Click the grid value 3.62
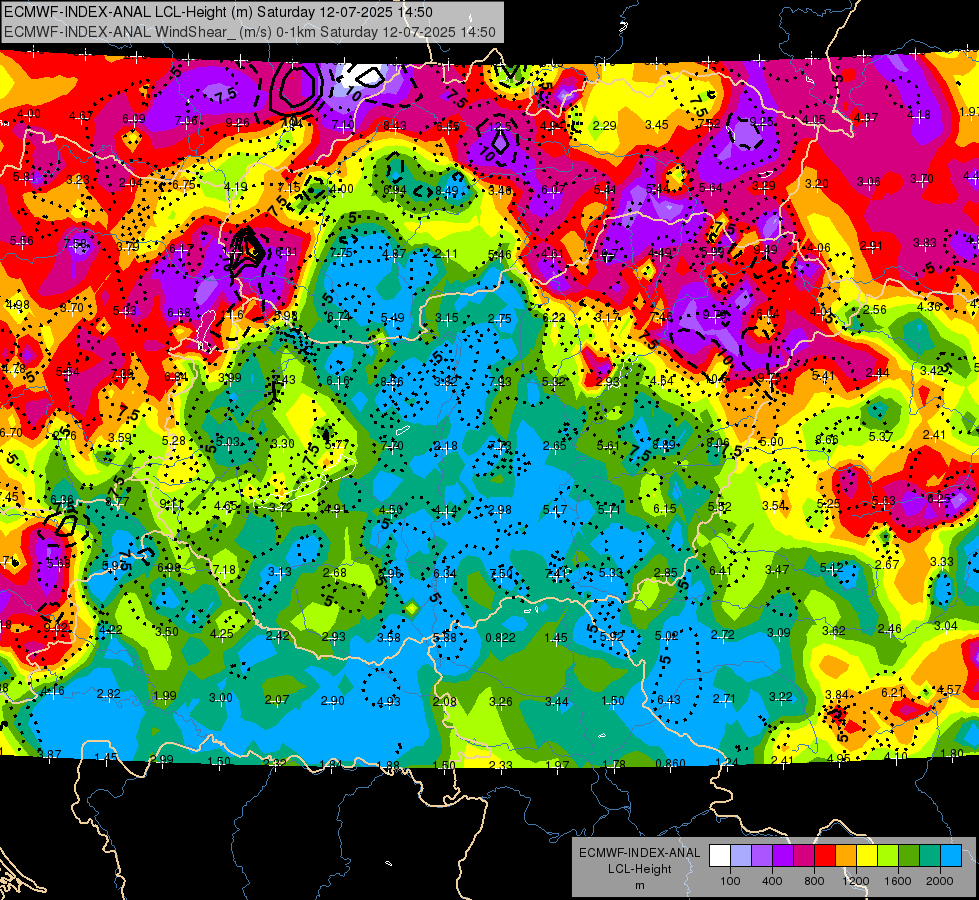The width and height of the screenshot is (979, 900). 834,631
